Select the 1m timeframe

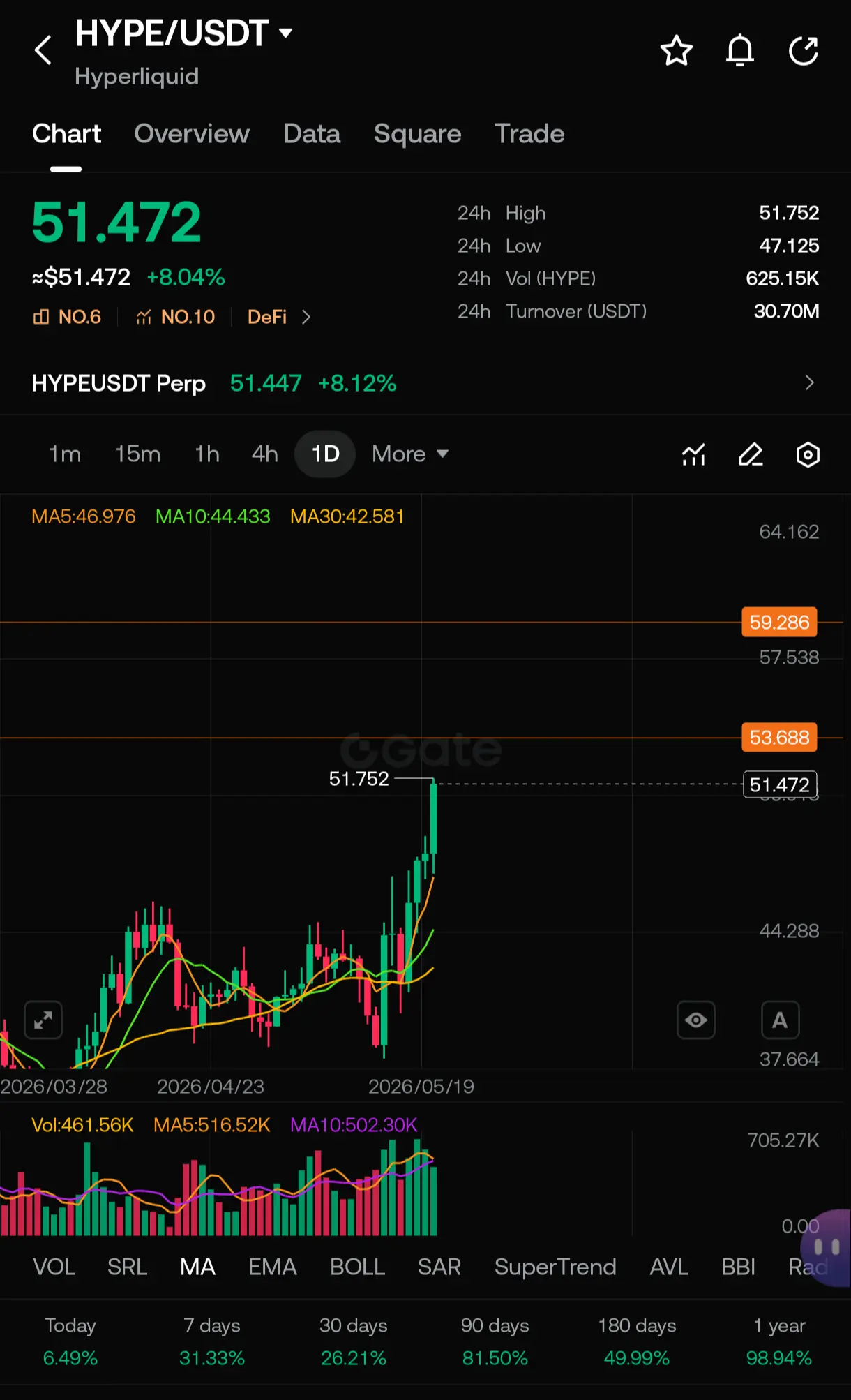pyautogui.click(x=65, y=454)
